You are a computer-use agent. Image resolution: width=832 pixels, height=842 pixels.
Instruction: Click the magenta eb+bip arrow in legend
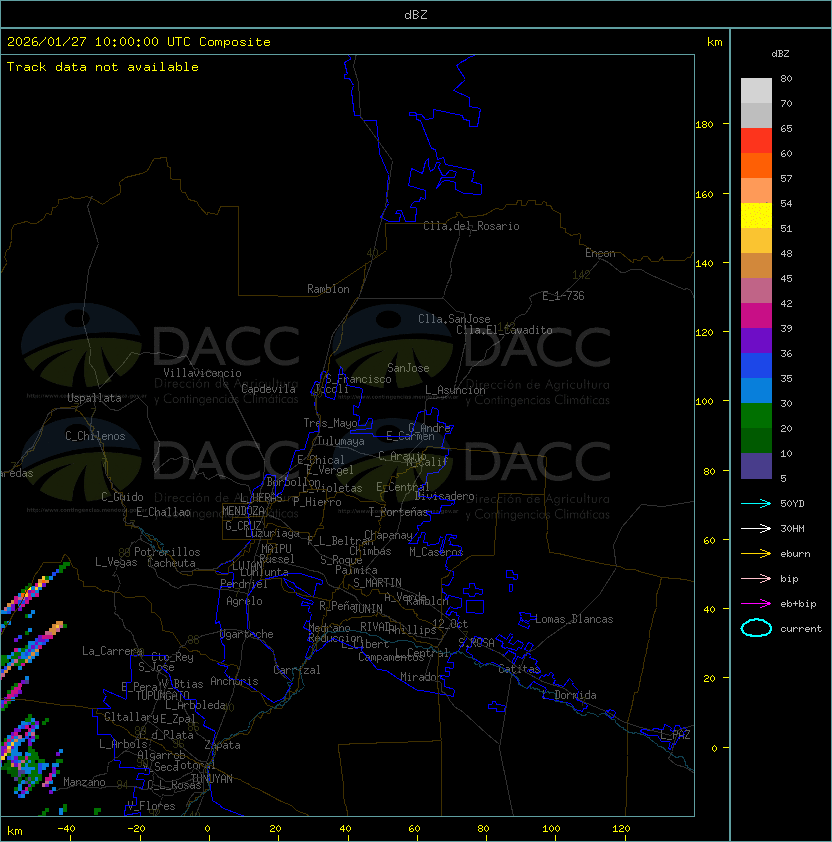(756, 604)
